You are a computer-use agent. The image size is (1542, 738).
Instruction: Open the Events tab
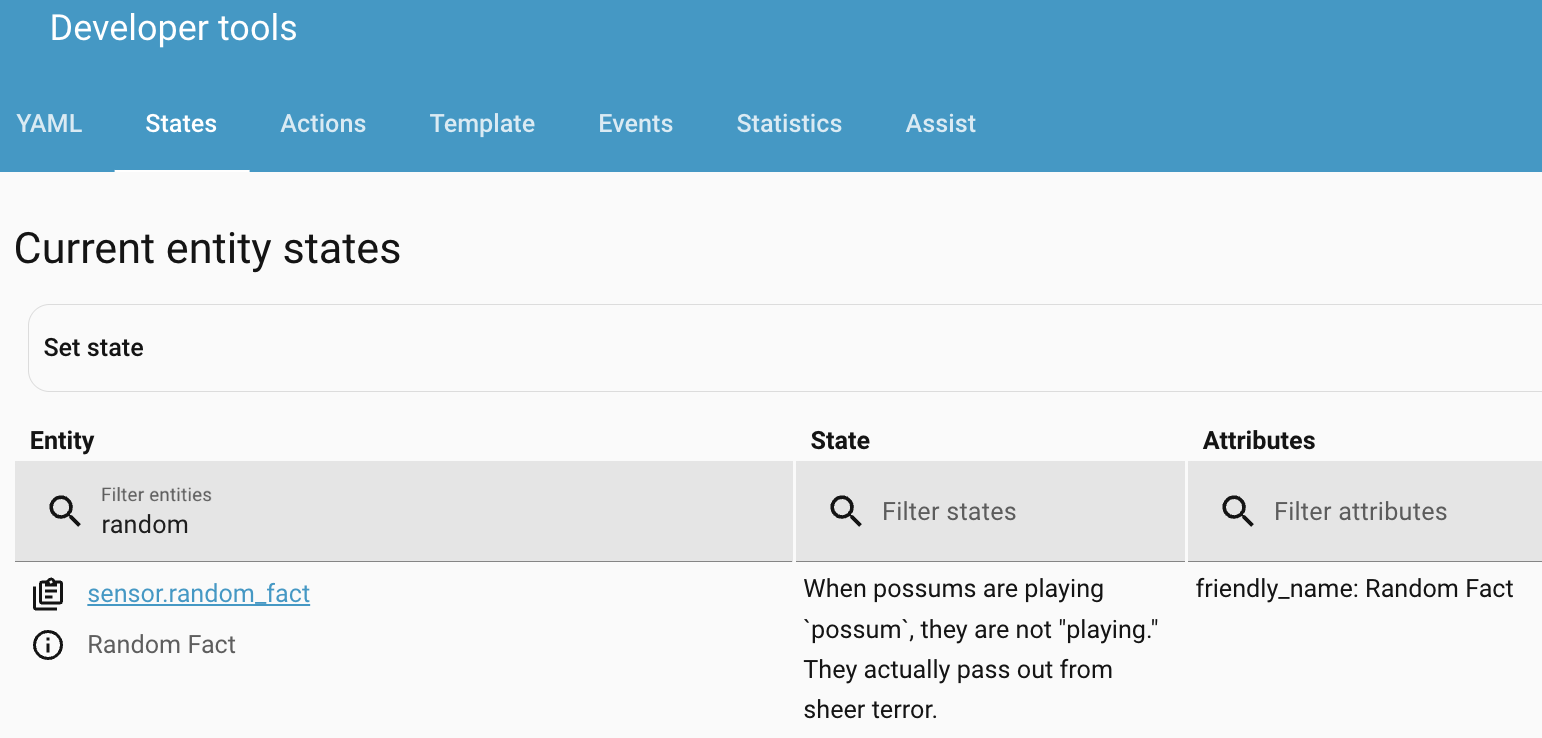click(x=635, y=124)
